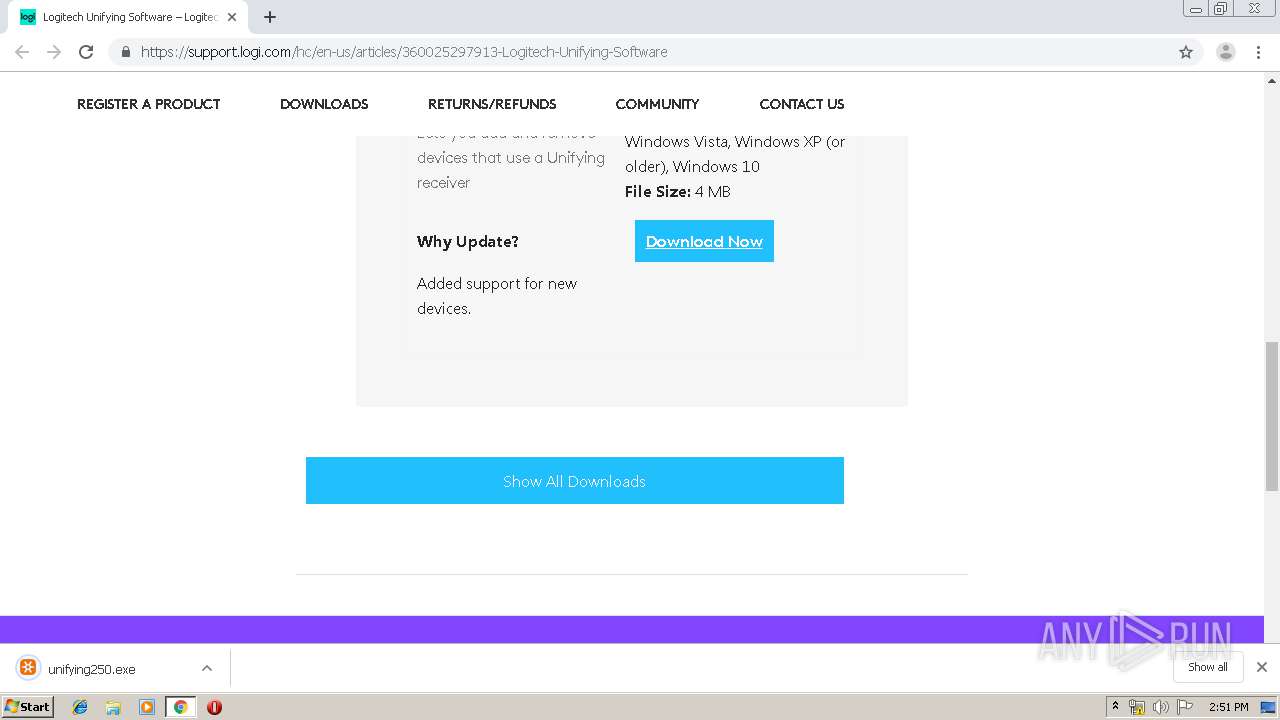Reload the Logitech support page
Viewport: 1280px width, 720px height.
(x=86, y=52)
